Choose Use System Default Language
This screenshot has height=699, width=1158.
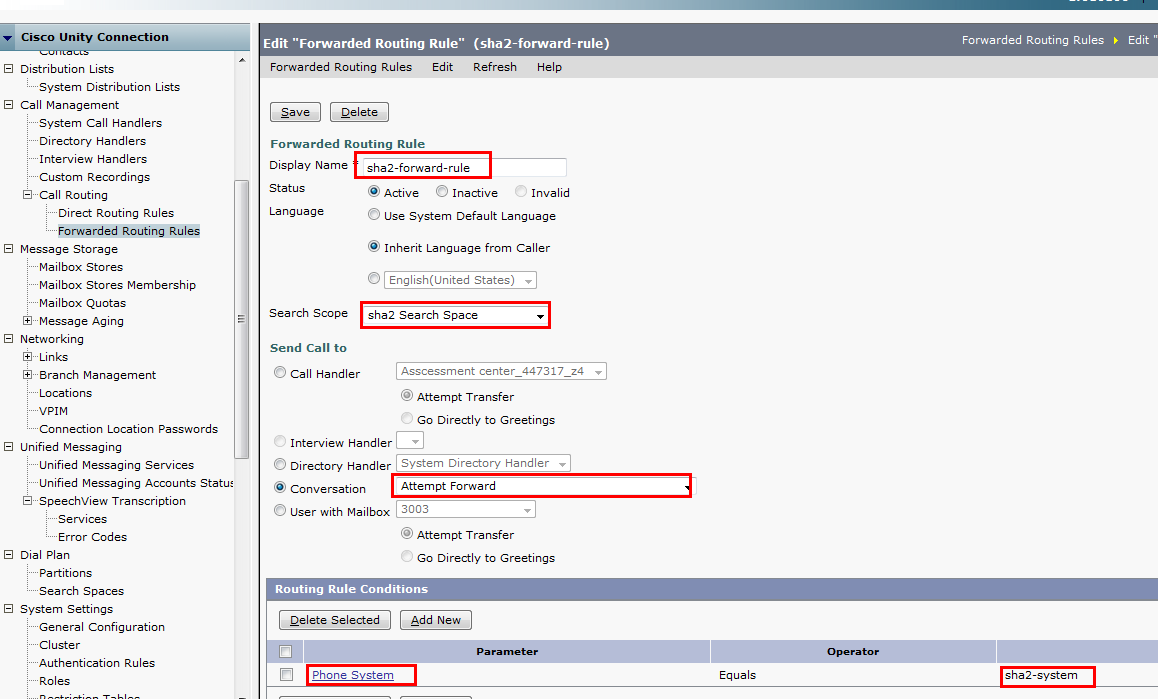pyautogui.click(x=374, y=215)
